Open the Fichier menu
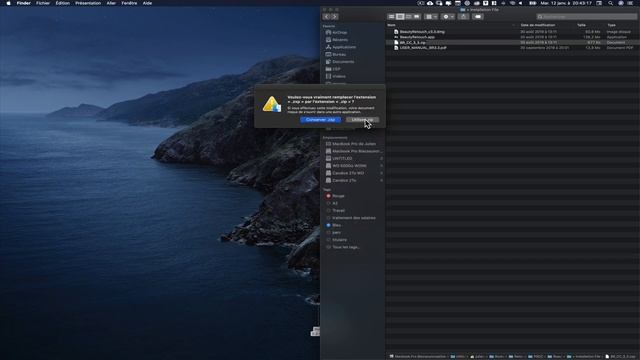 pos(43,3)
